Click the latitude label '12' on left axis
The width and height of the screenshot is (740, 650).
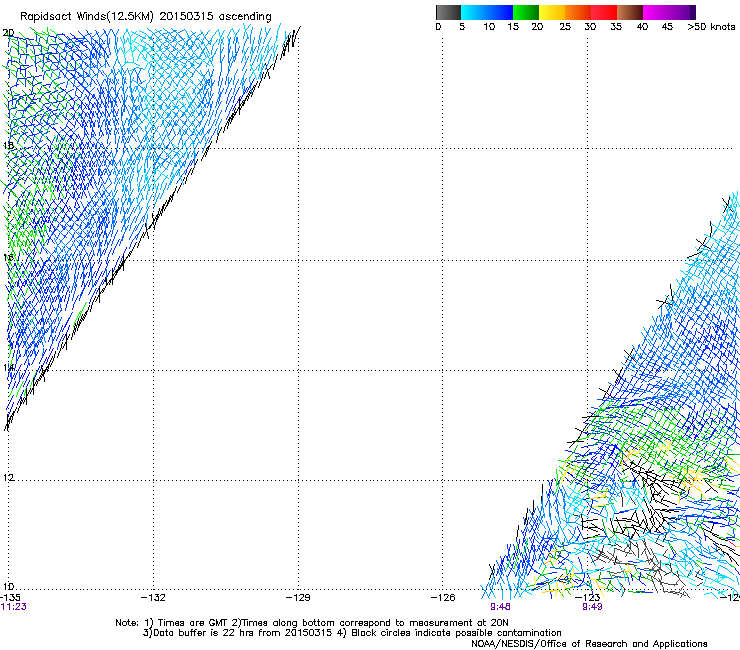tap(8, 477)
